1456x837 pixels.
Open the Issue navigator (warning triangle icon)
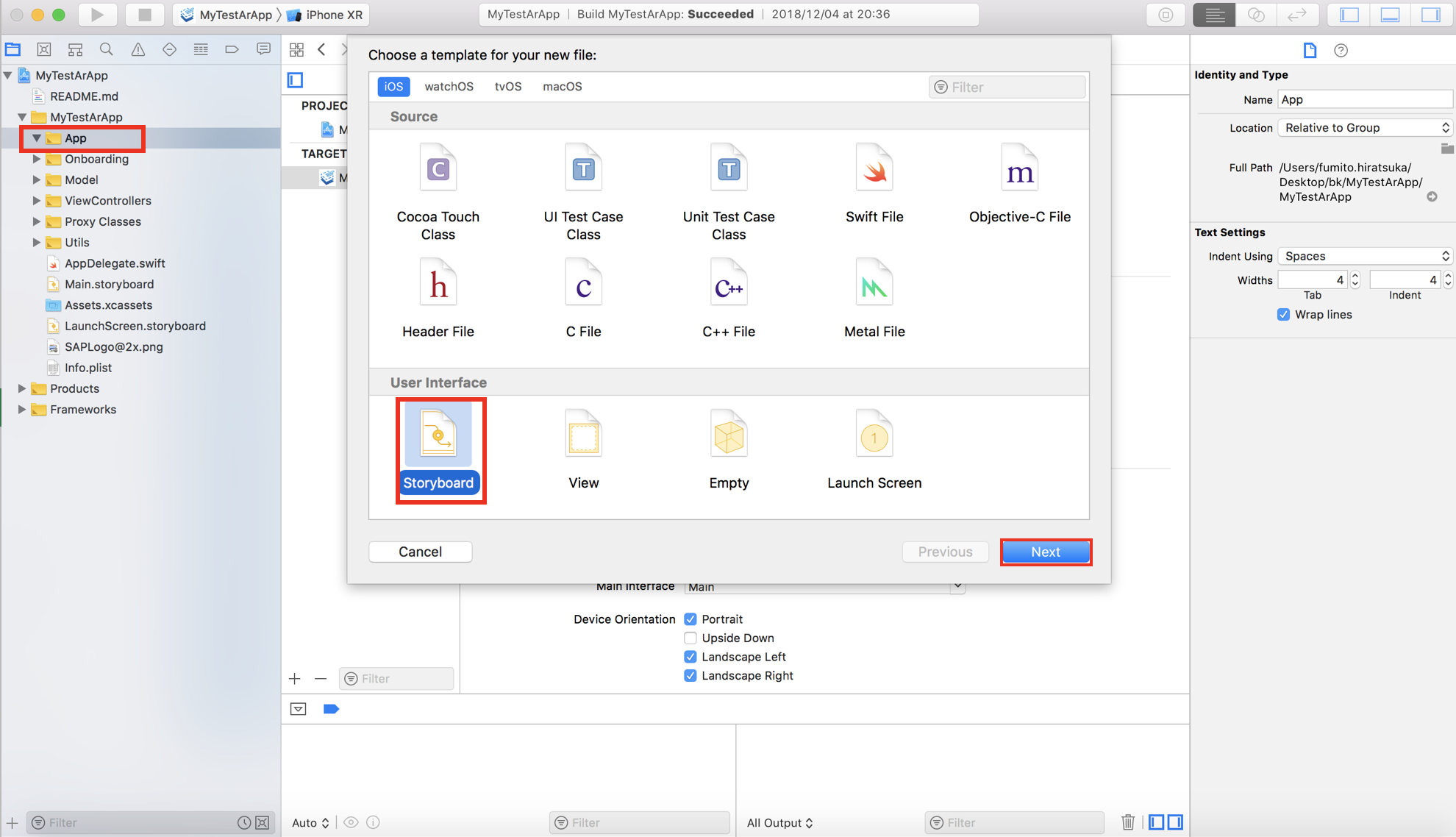(x=138, y=49)
